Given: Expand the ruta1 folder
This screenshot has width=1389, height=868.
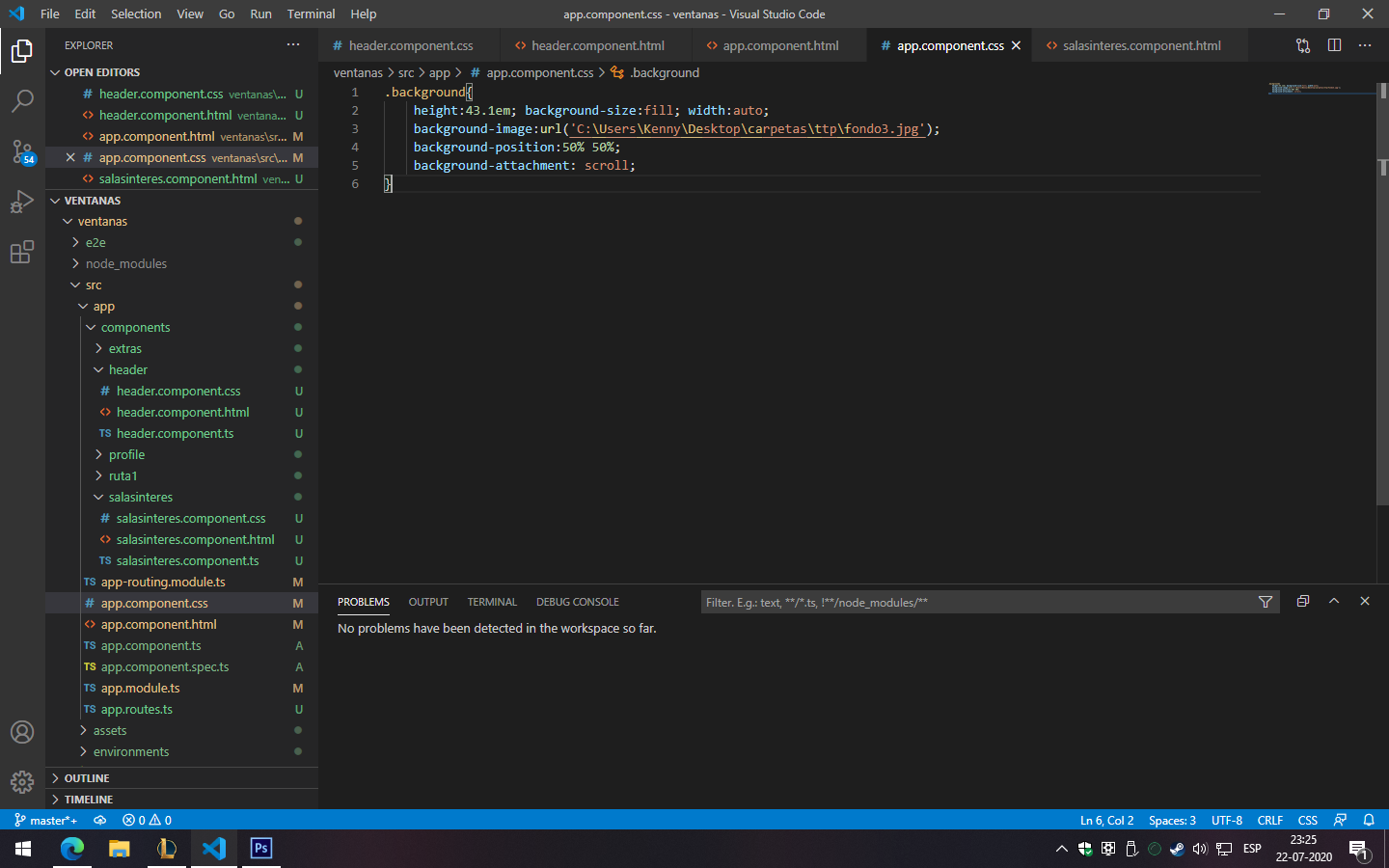Looking at the screenshot, I should coord(123,475).
